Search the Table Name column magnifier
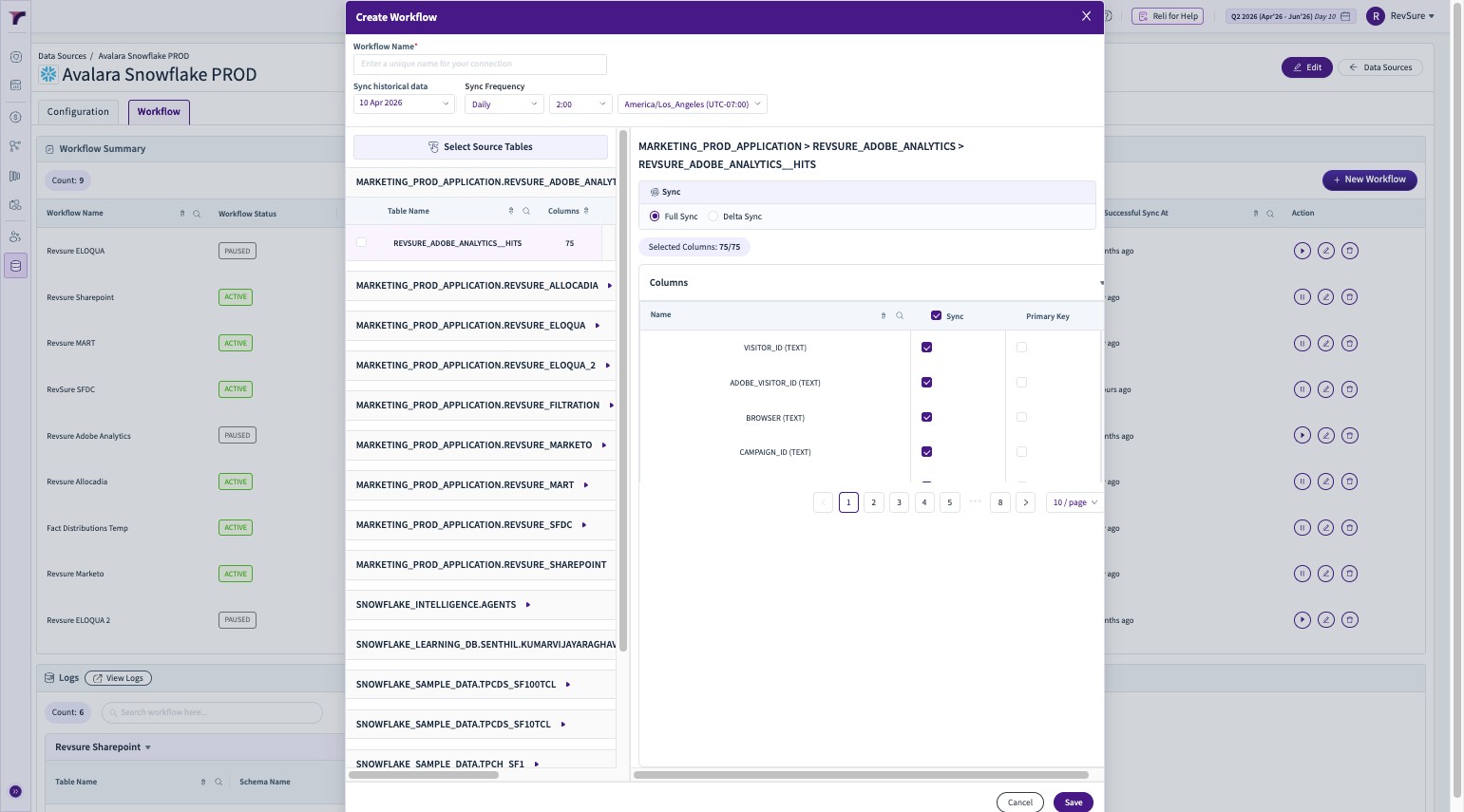This screenshot has width=1464, height=812. coord(526,211)
